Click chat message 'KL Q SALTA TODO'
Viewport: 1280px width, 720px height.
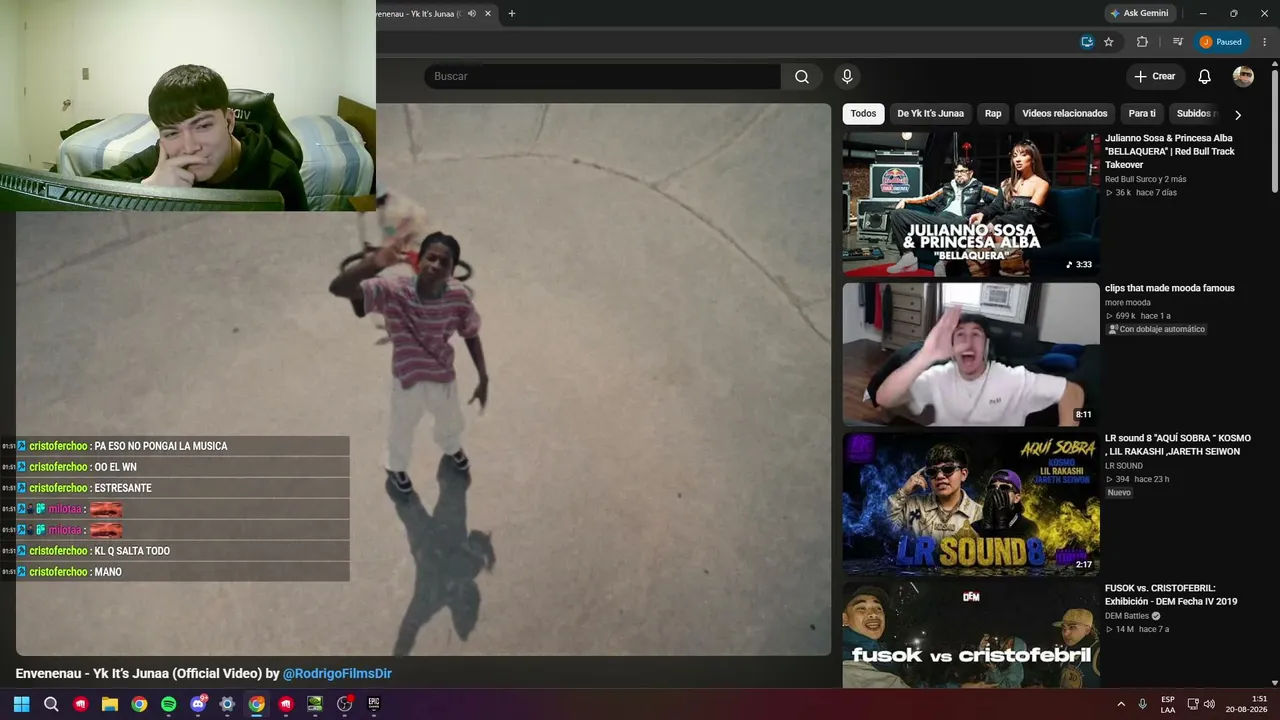click(132, 551)
